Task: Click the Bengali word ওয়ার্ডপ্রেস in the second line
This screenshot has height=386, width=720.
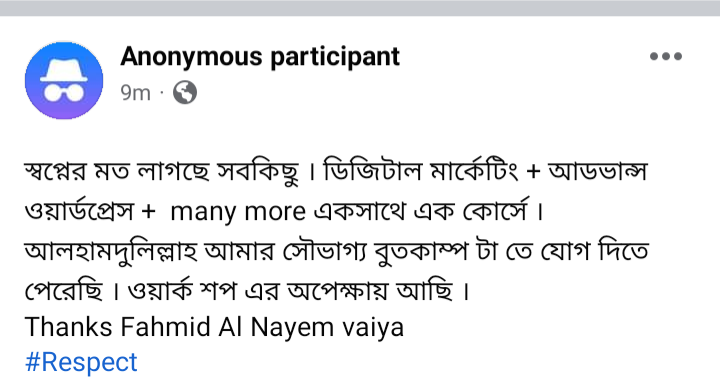Action: tap(79, 211)
